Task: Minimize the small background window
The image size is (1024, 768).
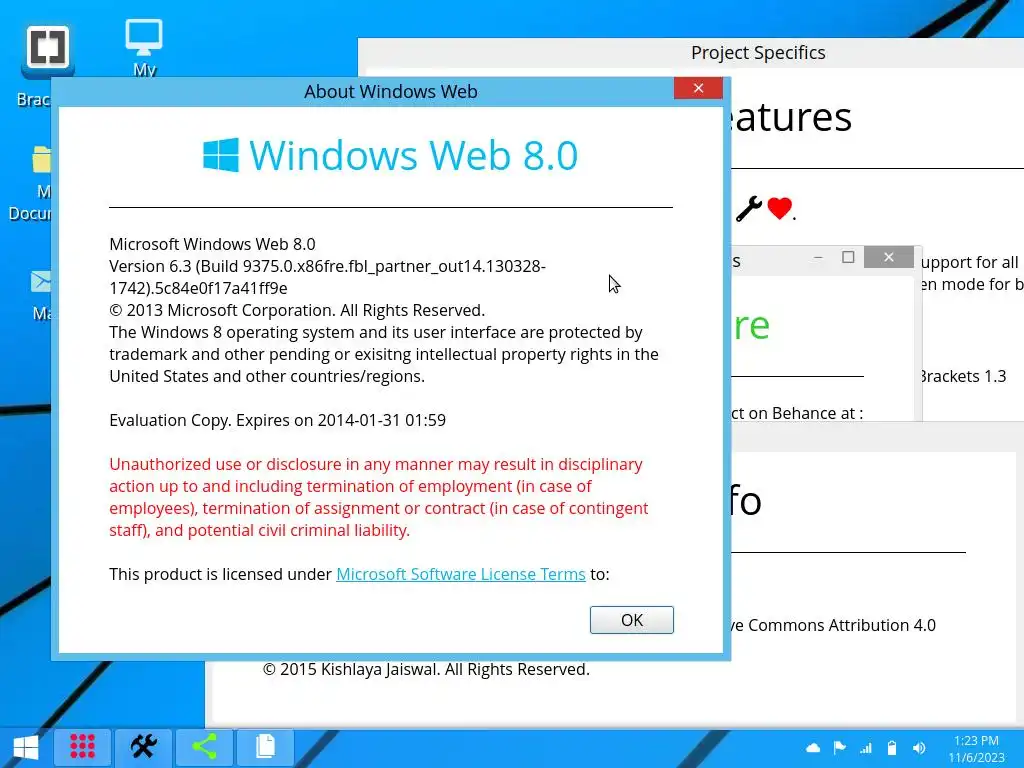Action: (x=818, y=257)
